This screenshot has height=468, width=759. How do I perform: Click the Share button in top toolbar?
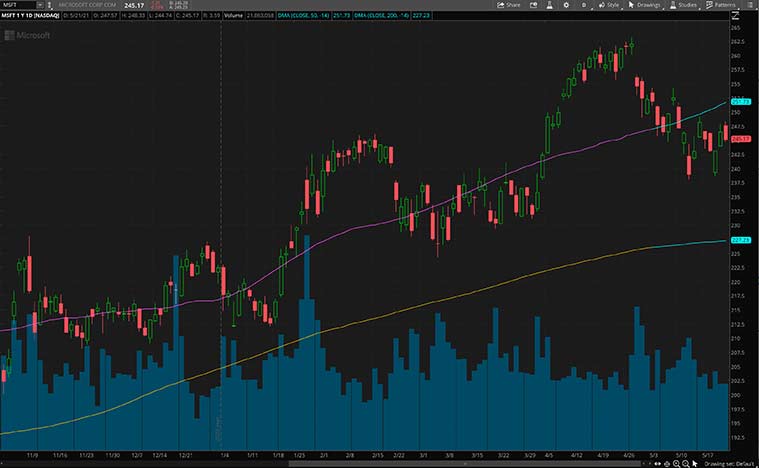tap(508, 5)
